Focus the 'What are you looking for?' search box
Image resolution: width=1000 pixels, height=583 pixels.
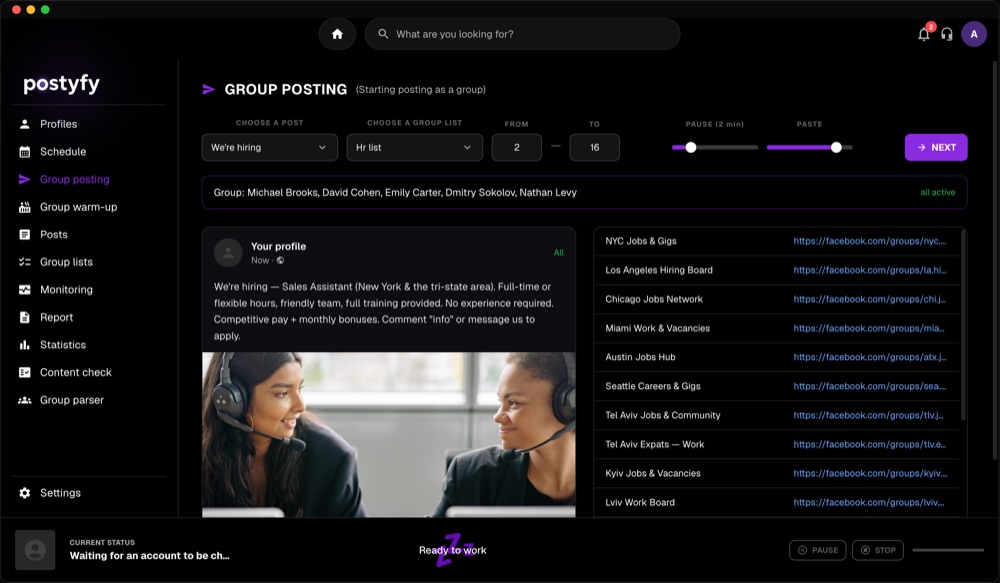coord(522,34)
